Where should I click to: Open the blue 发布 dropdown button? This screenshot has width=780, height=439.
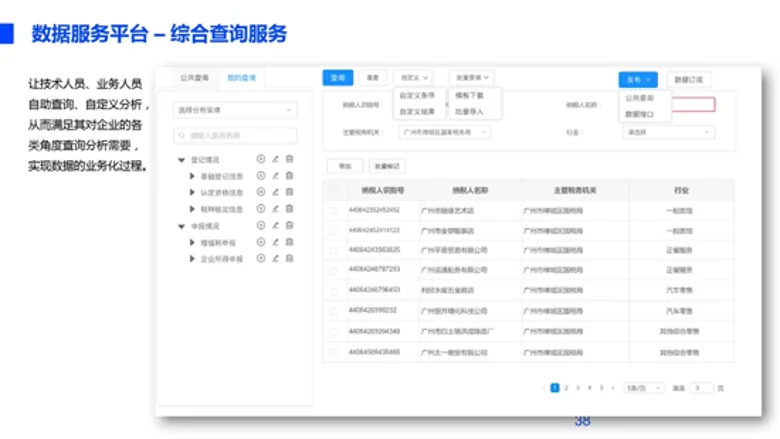(x=638, y=80)
